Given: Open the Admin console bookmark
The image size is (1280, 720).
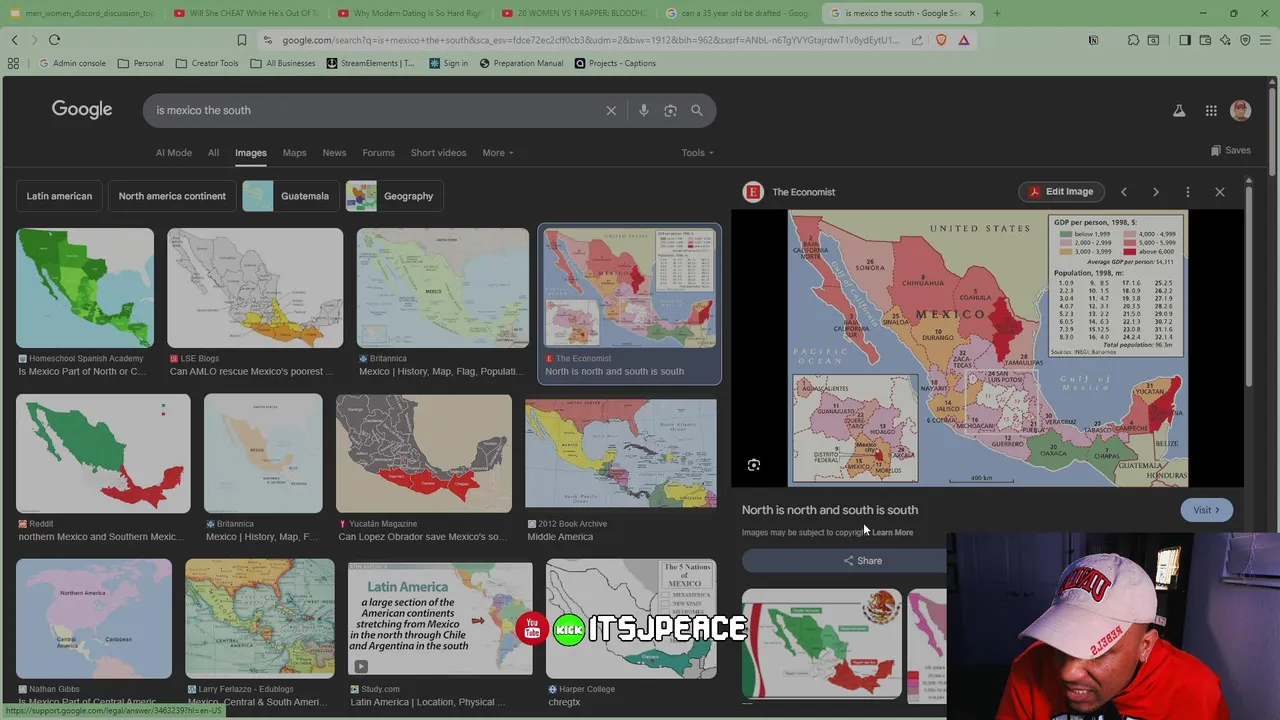Looking at the screenshot, I should pyautogui.click(x=72, y=63).
